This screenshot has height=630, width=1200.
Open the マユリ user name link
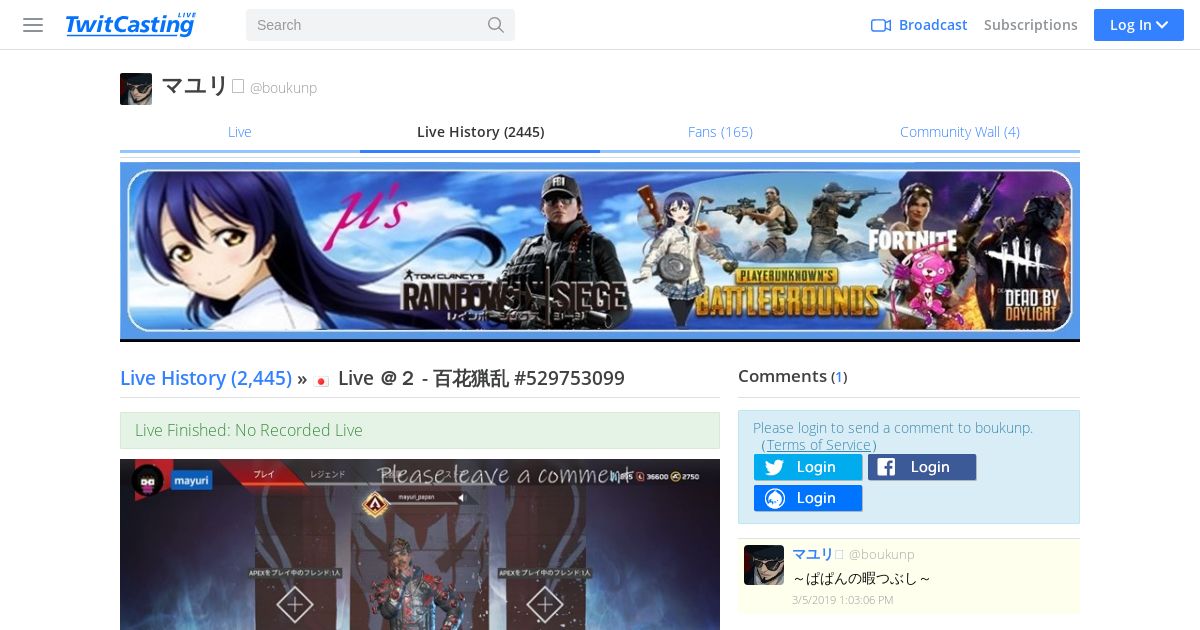[195, 87]
